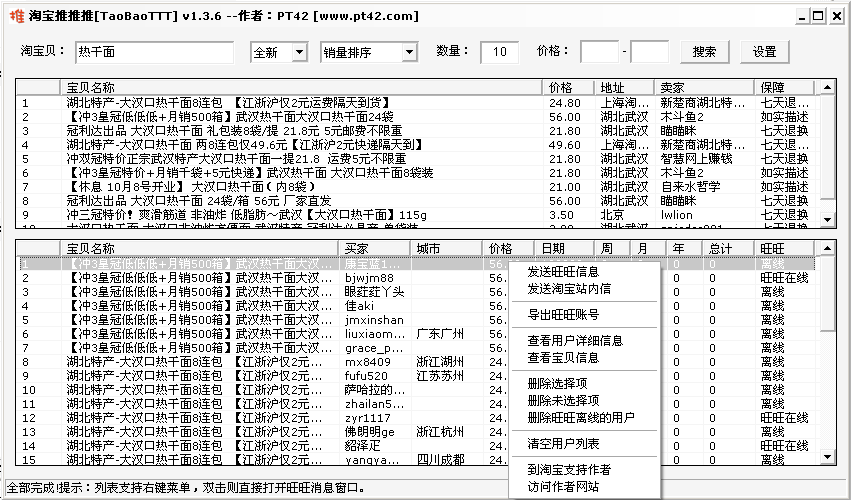Image resolution: width=851 pixels, height=500 pixels.
Task: Click the selected row 1 buyer 康宝蓝1...
Action: click(372, 264)
